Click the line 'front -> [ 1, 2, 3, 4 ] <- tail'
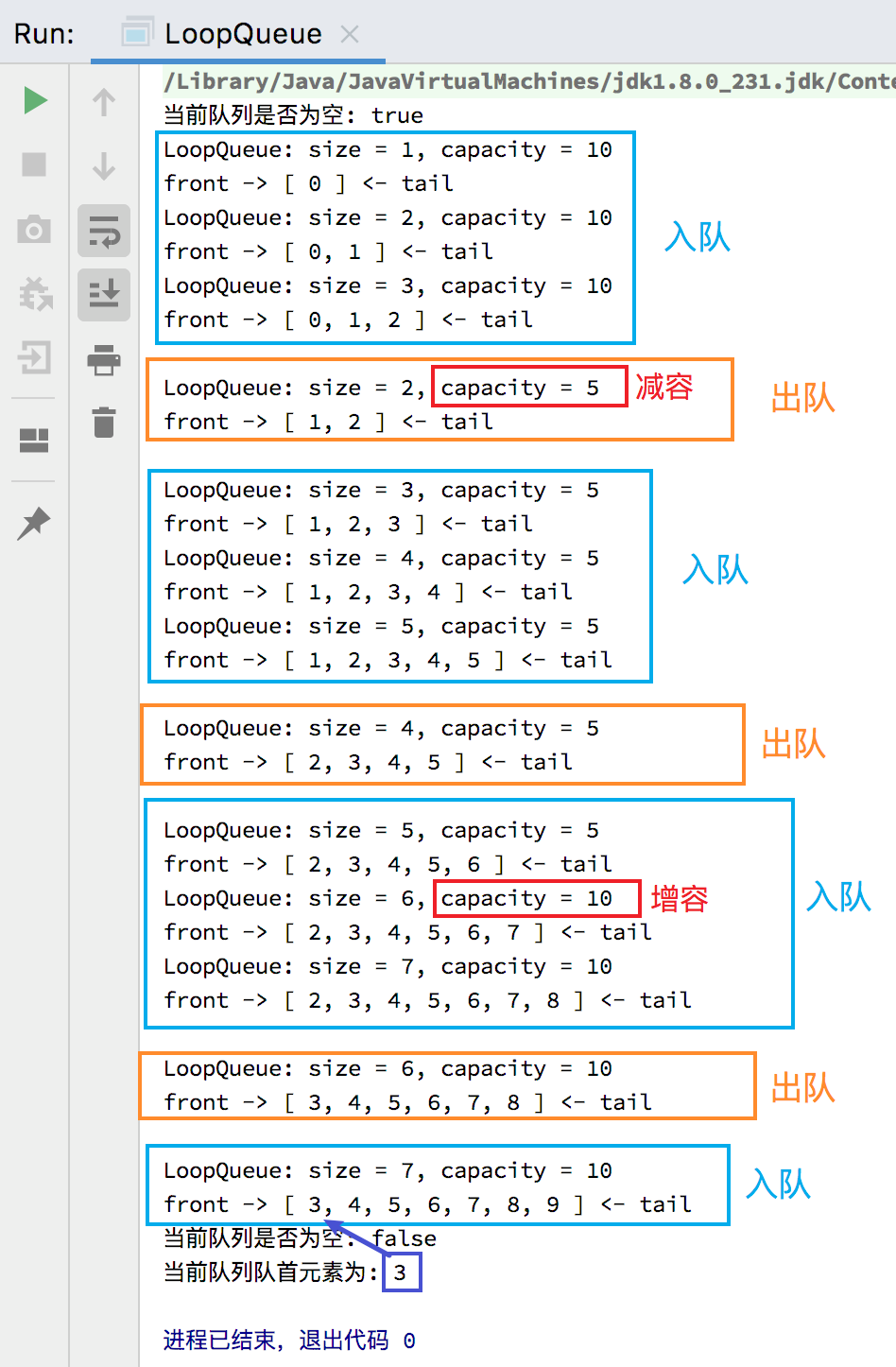 (368, 592)
